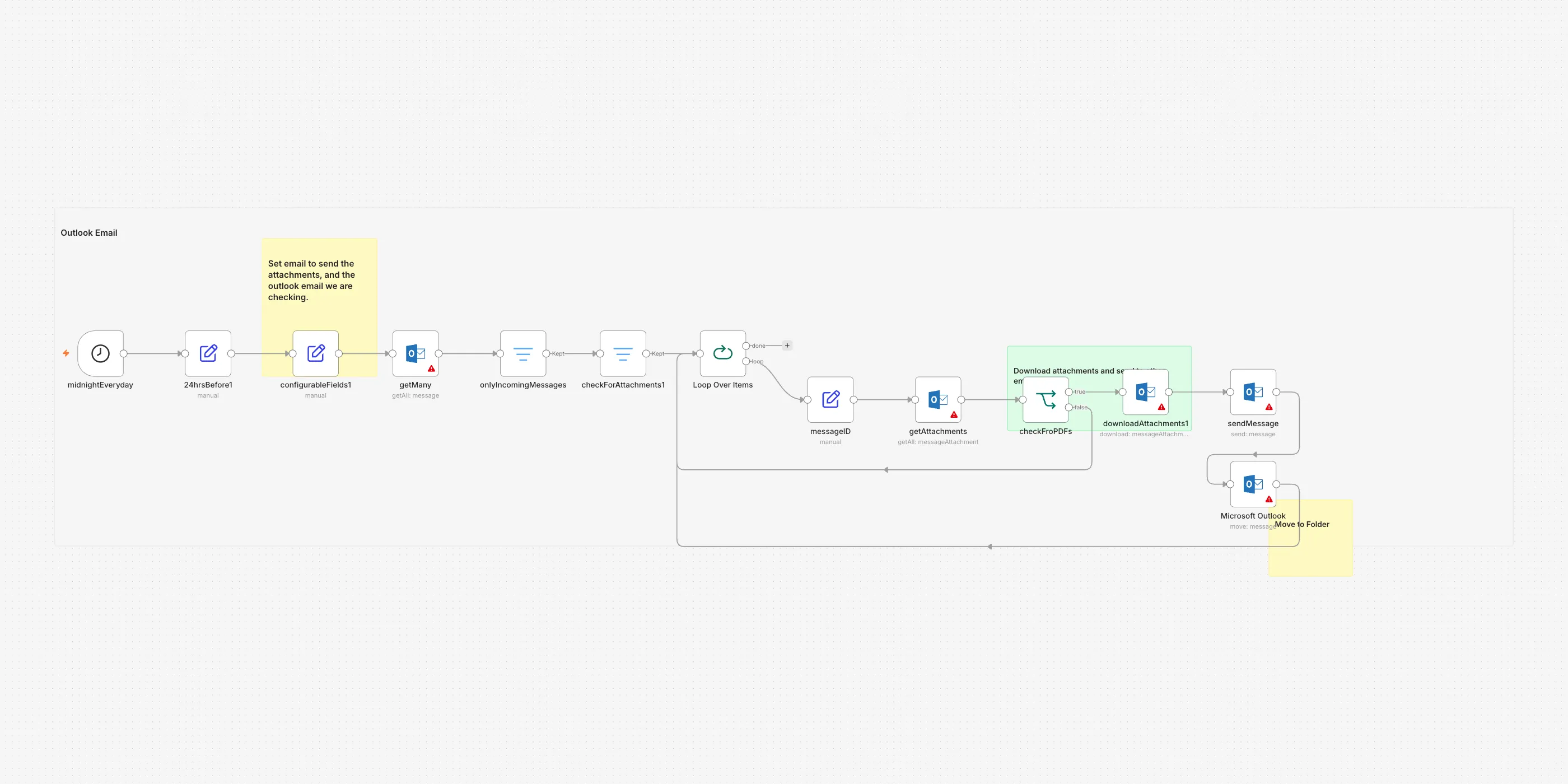Click the plus button after done output
1568x784 pixels.
787,345
